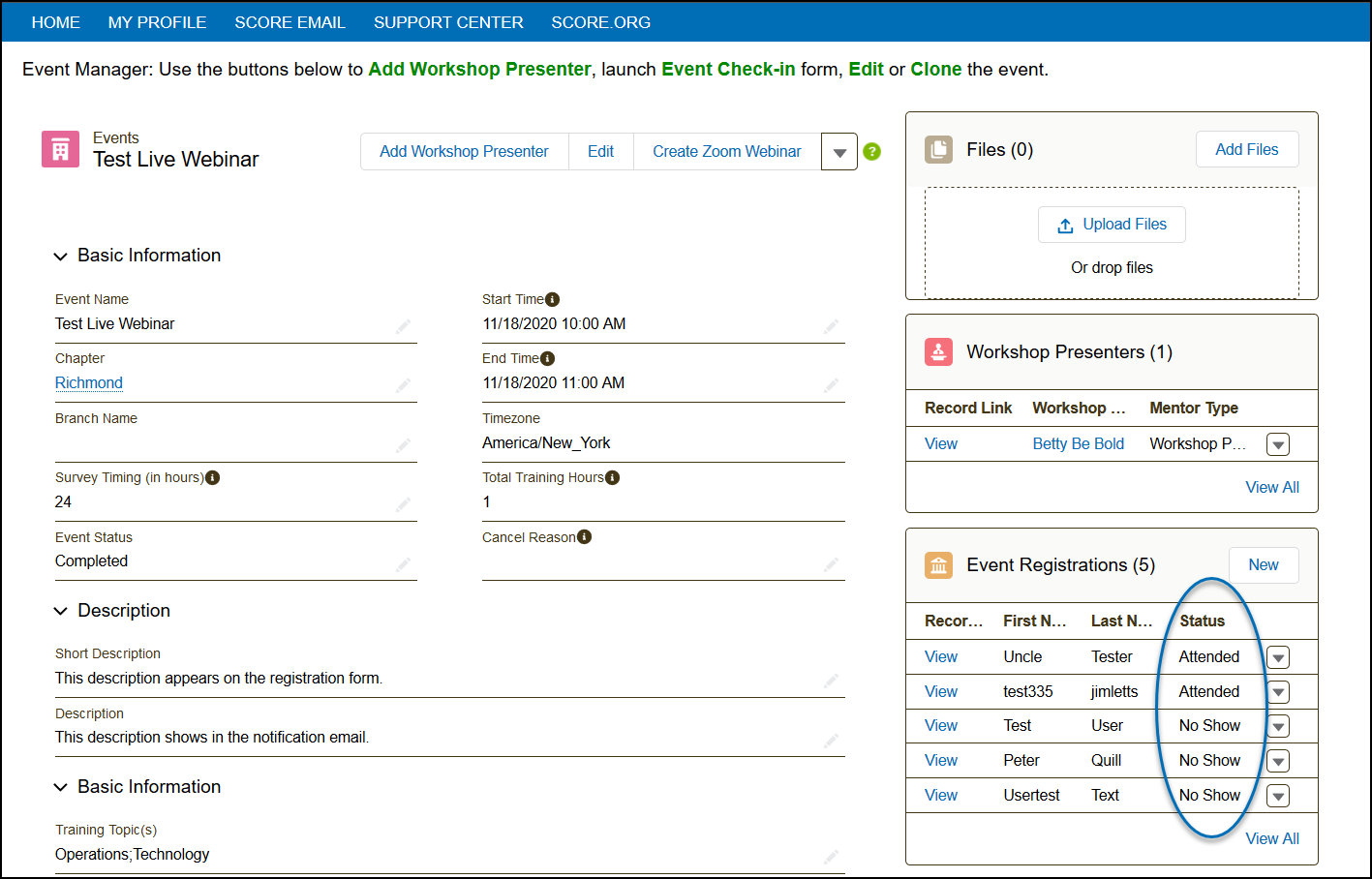
Task: Click the Event Registrations panel icon
Action: tap(938, 565)
